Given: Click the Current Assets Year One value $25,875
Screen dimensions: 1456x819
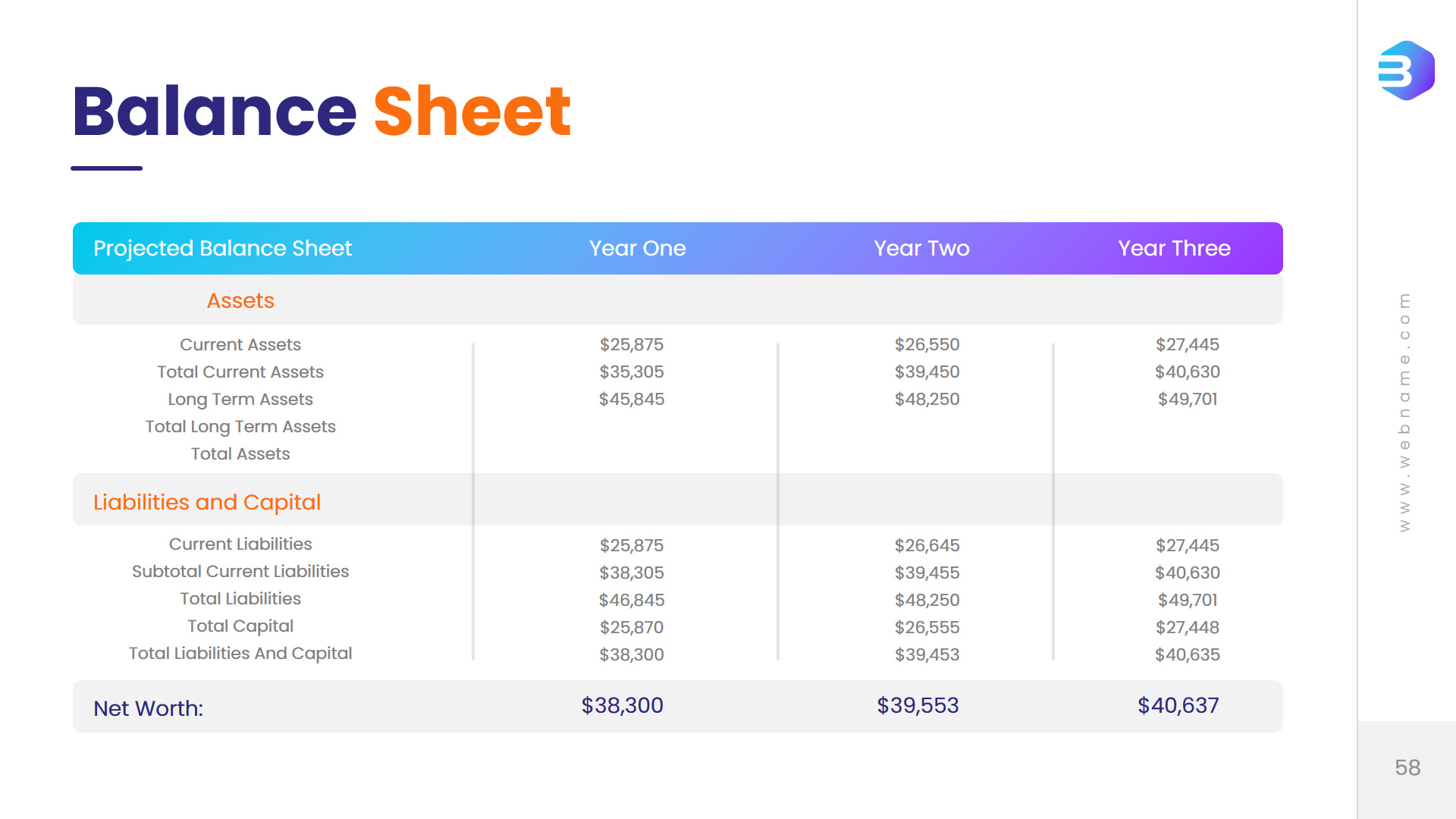Looking at the screenshot, I should 631,344.
